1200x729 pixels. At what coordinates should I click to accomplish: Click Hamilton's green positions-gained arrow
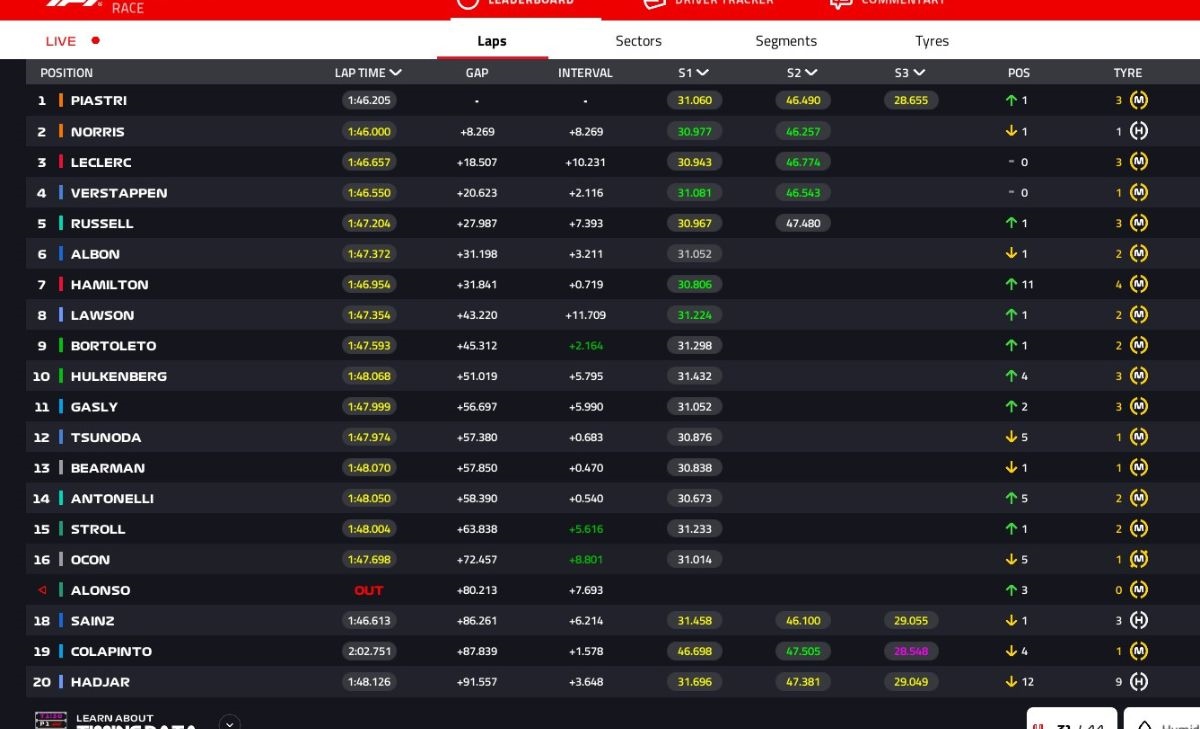click(x=1011, y=284)
